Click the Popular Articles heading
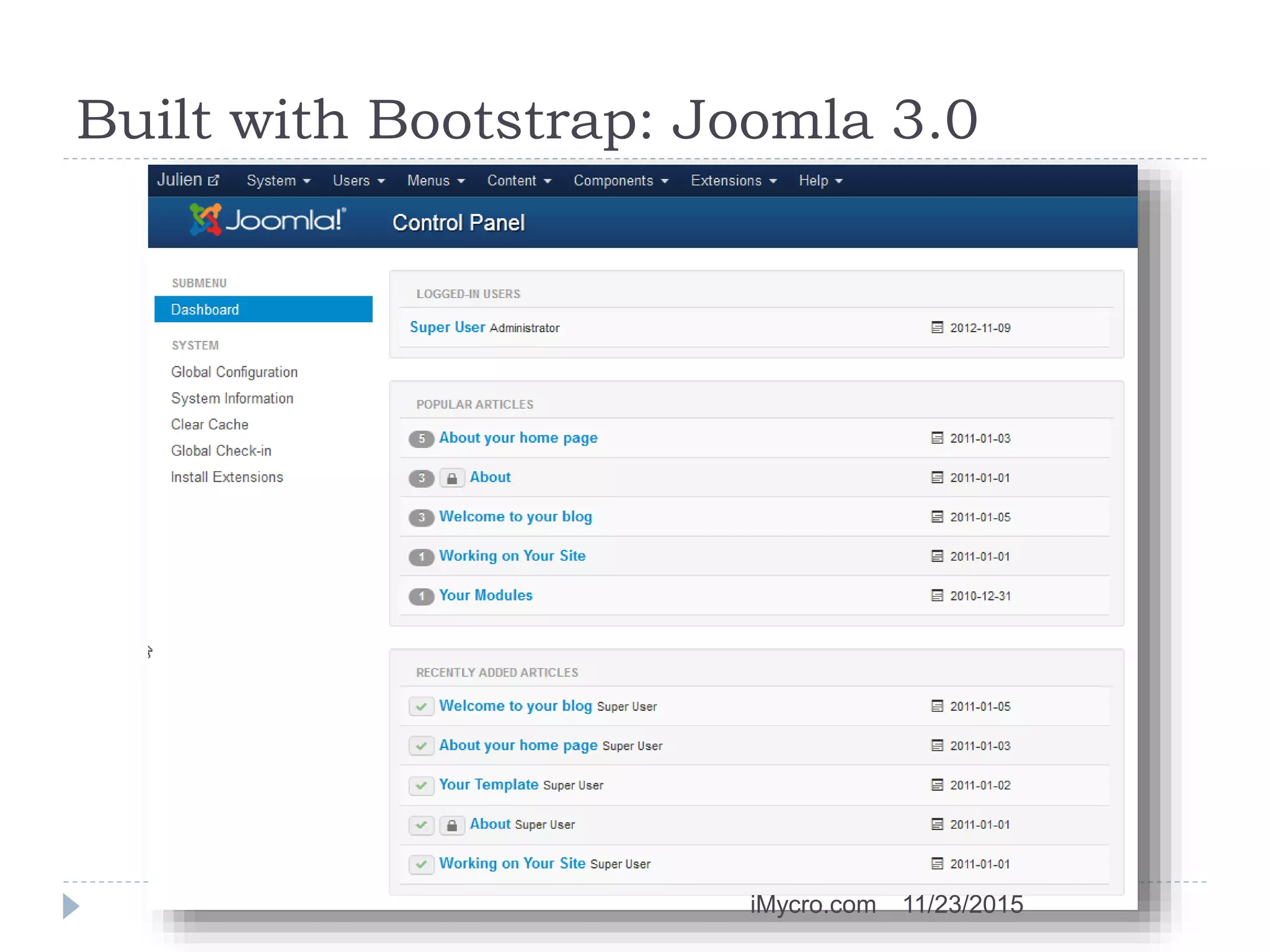Screen dimensions: 1270x952 (x=474, y=404)
